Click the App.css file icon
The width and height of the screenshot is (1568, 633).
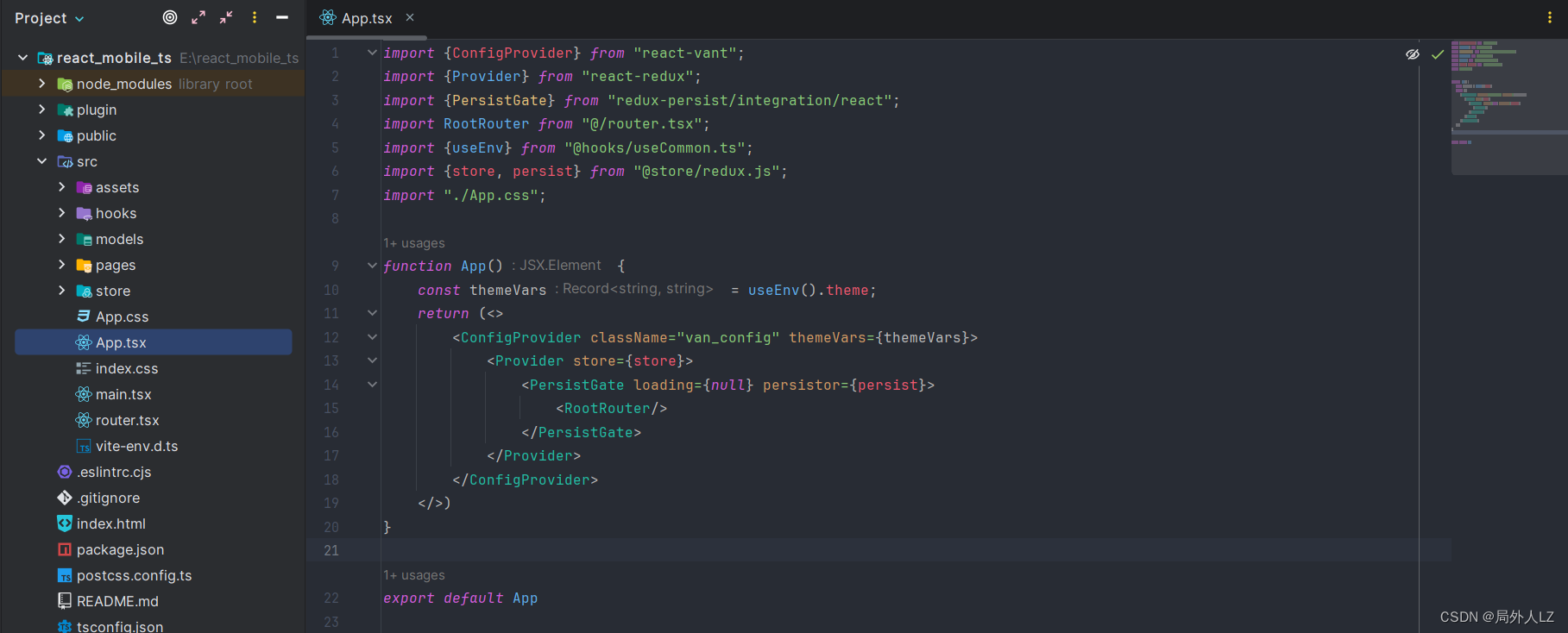pos(84,316)
